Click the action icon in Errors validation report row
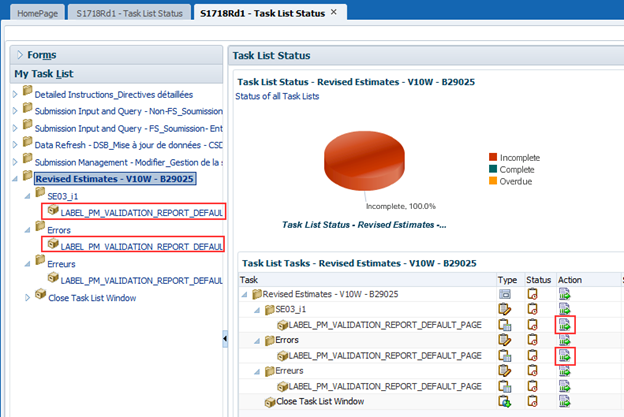Viewport: 624px width, 417px height. [x=565, y=356]
